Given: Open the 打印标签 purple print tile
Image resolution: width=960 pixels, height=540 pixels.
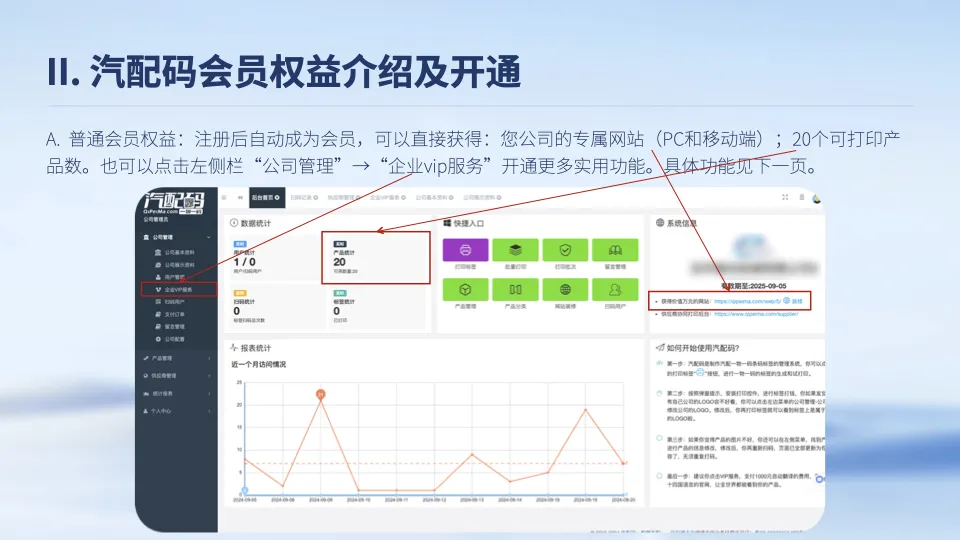Looking at the screenshot, I should pyautogui.click(x=465, y=250).
